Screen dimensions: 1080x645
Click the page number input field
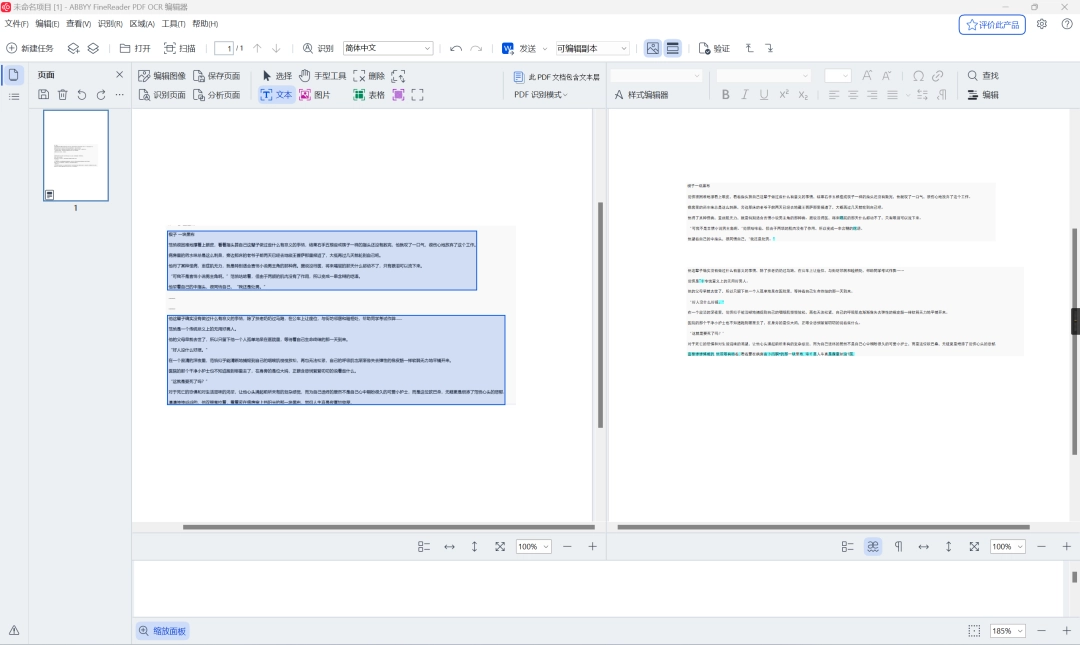[x=224, y=48]
